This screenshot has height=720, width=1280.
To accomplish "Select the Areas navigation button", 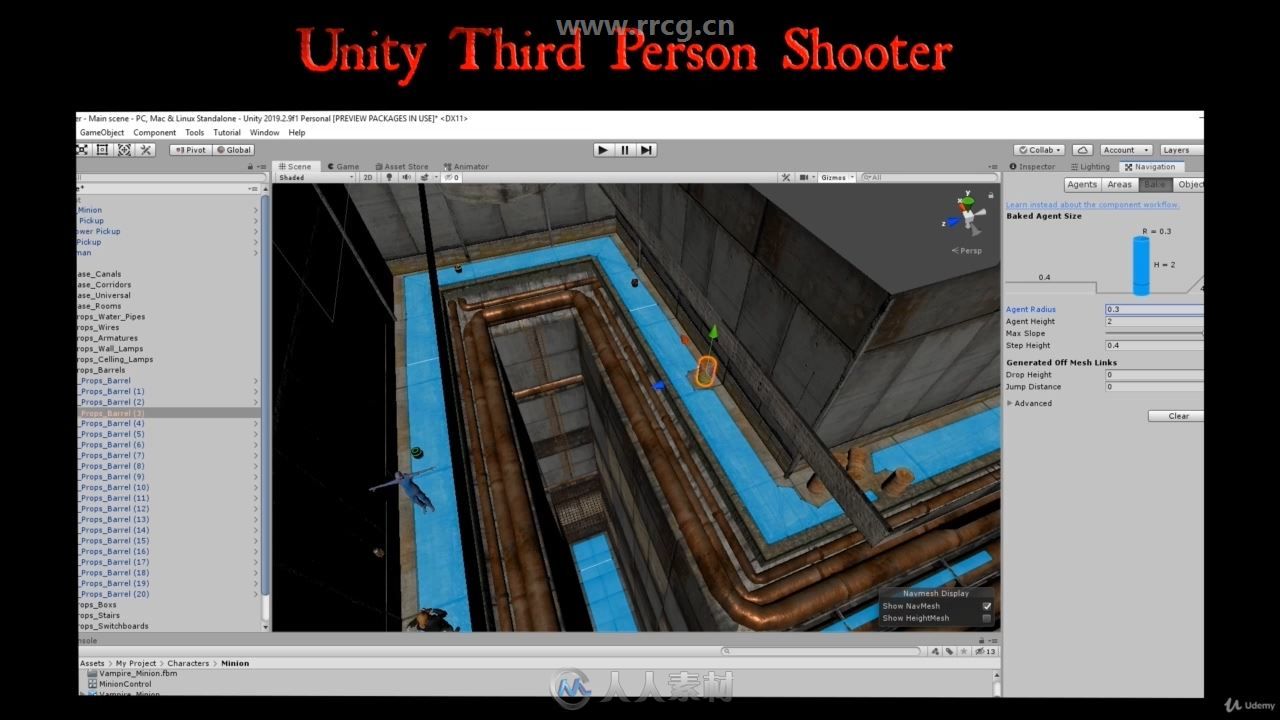I will coord(1120,184).
